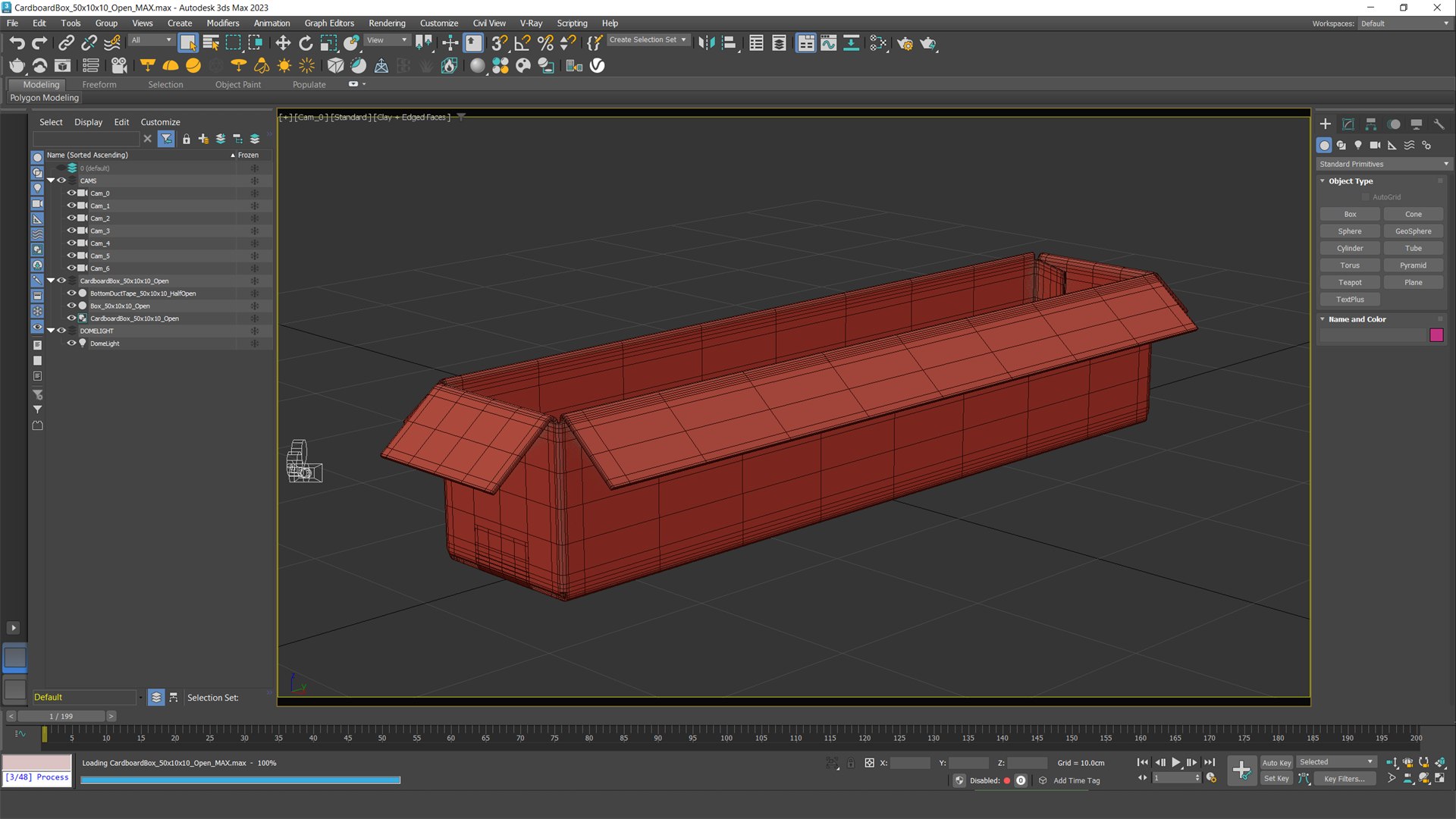This screenshot has width=1456, height=819.
Task: Open the Select by Name list icon
Action: (x=211, y=43)
